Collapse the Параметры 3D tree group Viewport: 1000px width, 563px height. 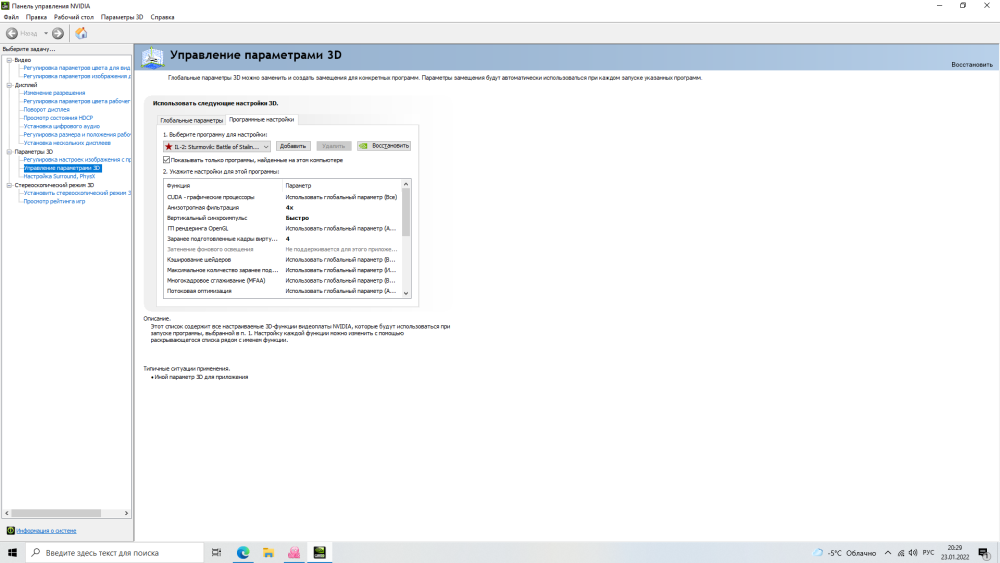point(10,152)
